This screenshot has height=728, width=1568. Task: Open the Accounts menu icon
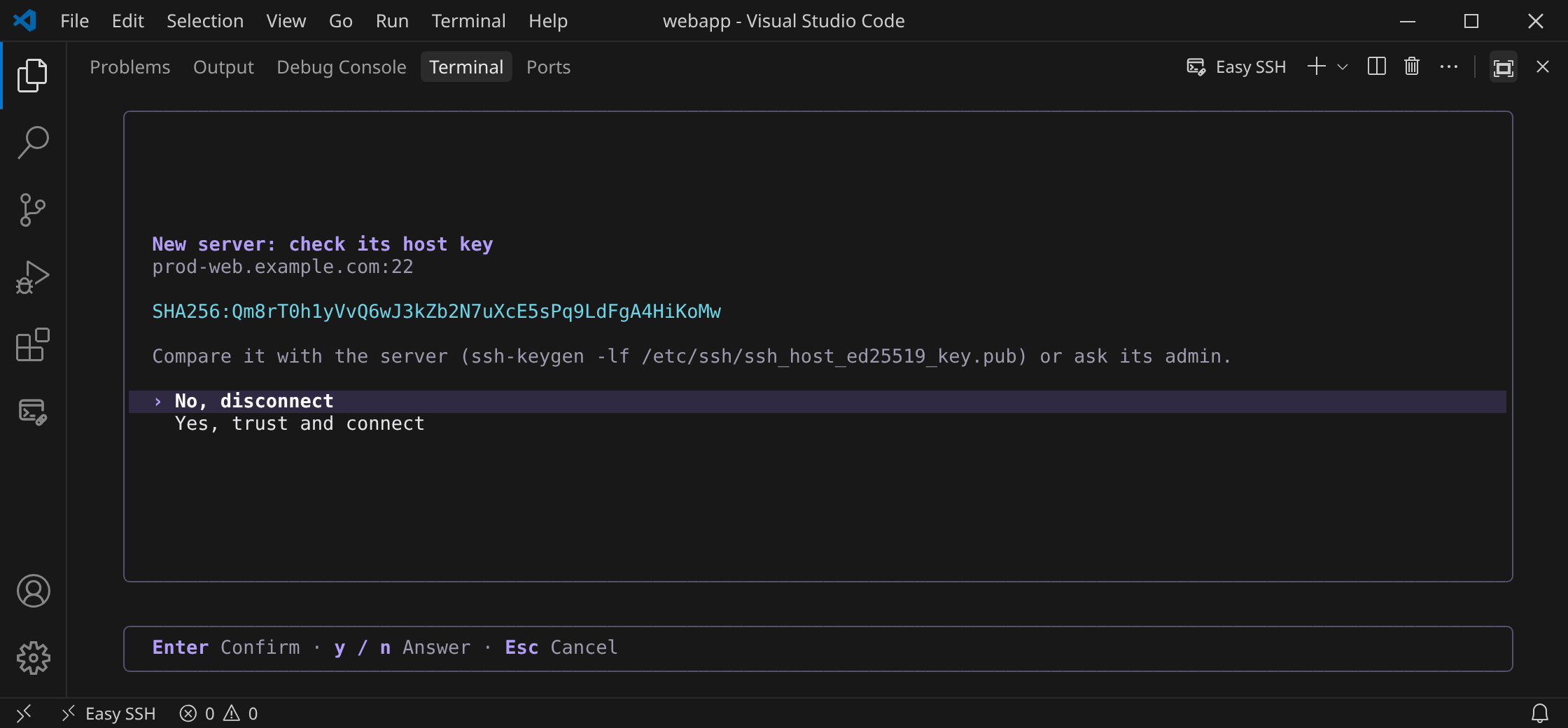33,591
